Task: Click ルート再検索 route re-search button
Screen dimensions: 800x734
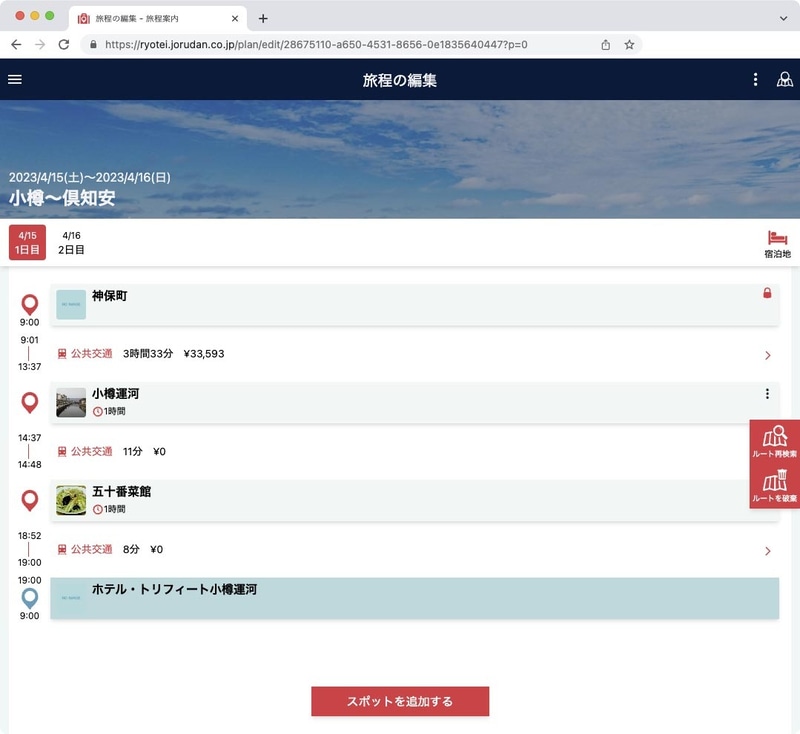Action: [x=774, y=442]
